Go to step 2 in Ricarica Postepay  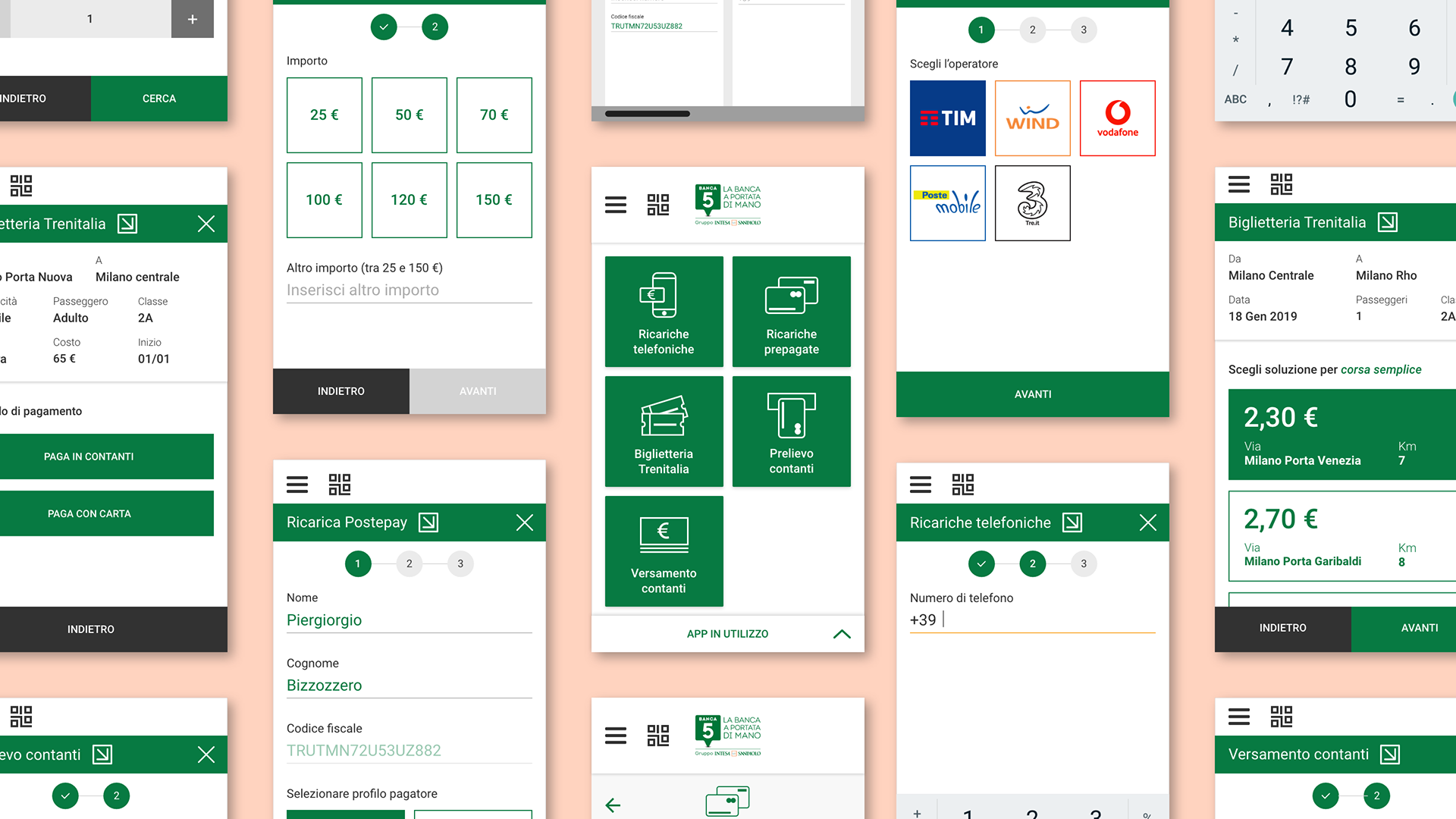[x=409, y=563]
